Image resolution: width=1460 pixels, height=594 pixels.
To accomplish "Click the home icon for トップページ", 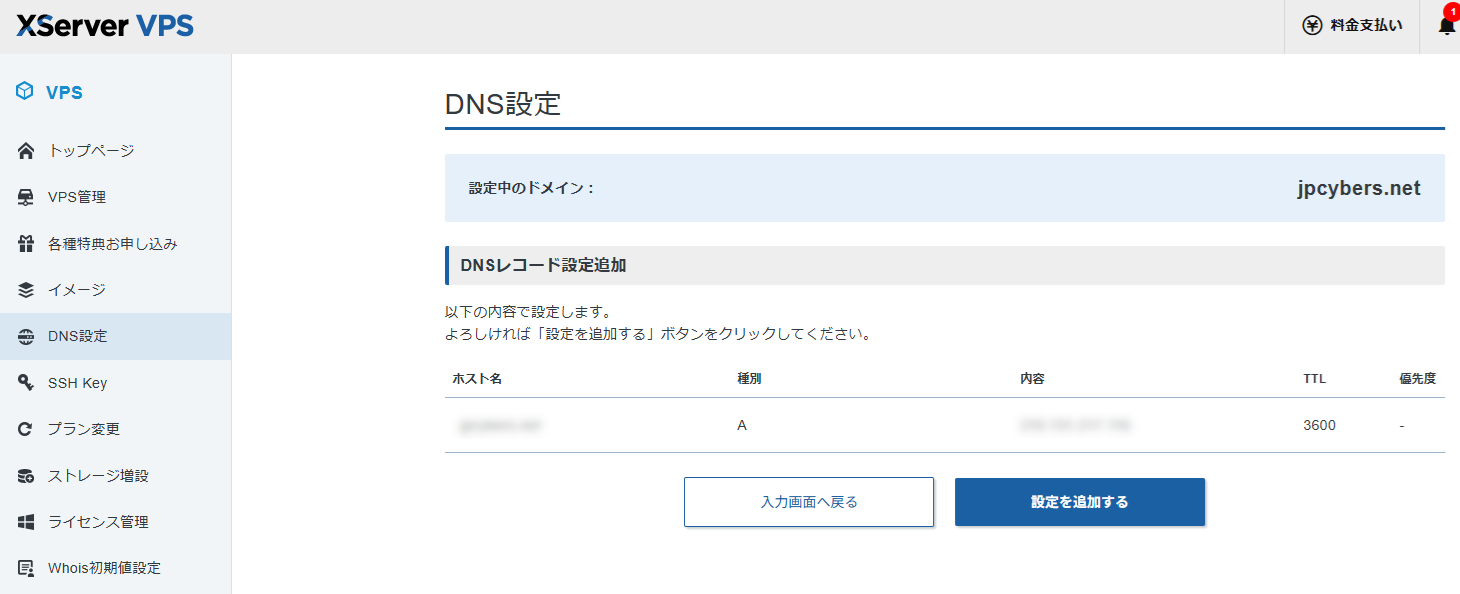I will point(27,151).
